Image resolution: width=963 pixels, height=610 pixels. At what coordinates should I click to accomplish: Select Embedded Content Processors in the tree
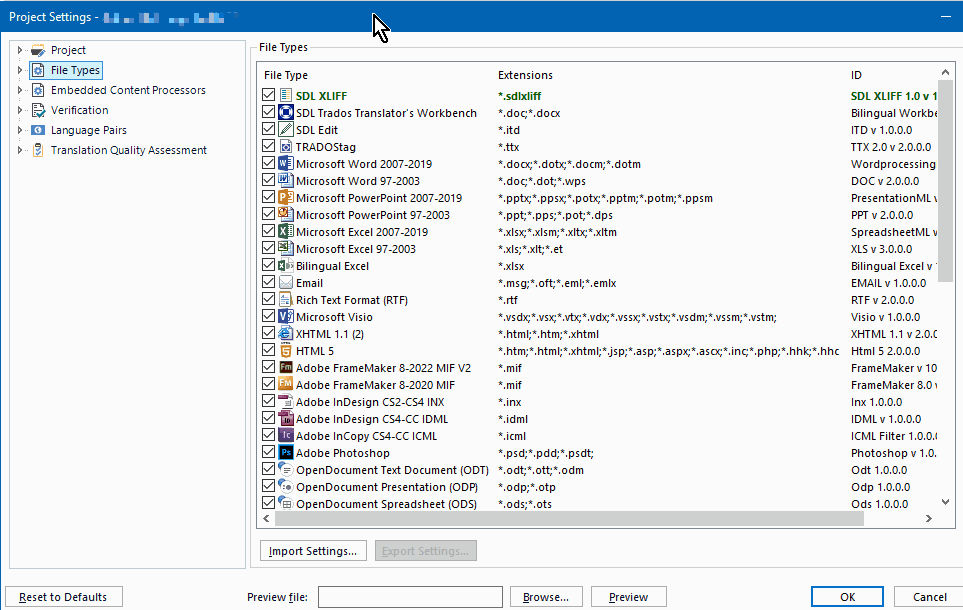pos(128,90)
